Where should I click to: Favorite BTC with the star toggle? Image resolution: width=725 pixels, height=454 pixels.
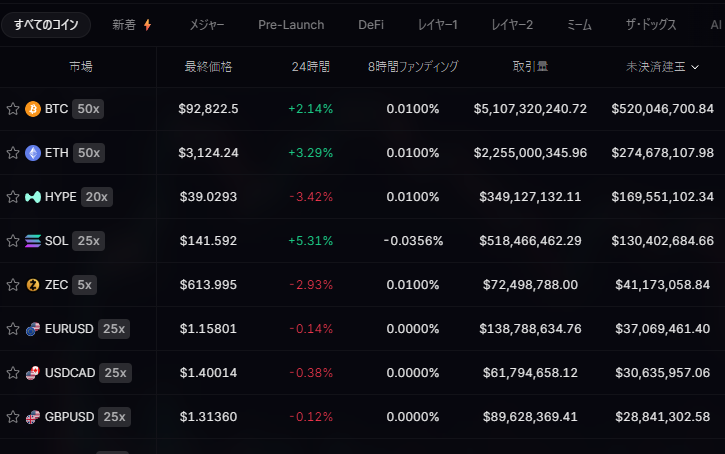click(13, 109)
